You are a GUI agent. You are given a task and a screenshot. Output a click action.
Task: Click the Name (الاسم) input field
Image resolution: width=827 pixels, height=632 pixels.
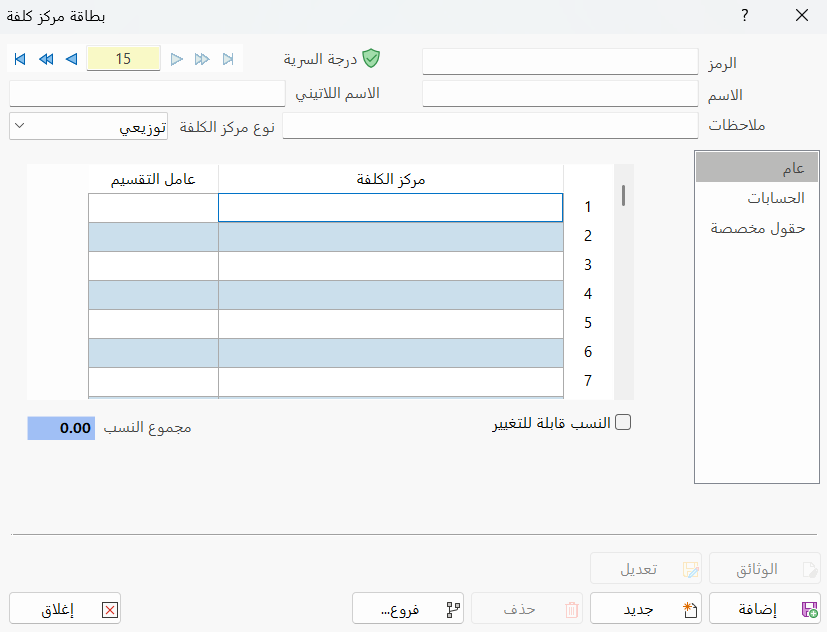click(560, 94)
